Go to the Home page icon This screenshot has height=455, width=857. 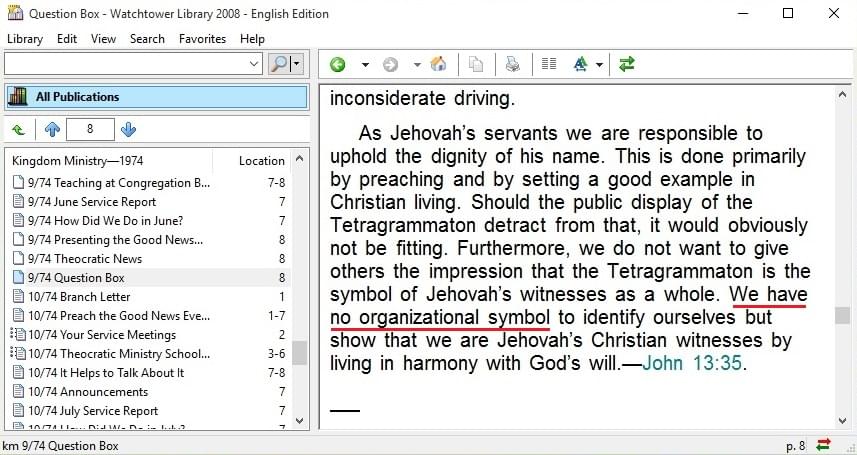(438, 64)
